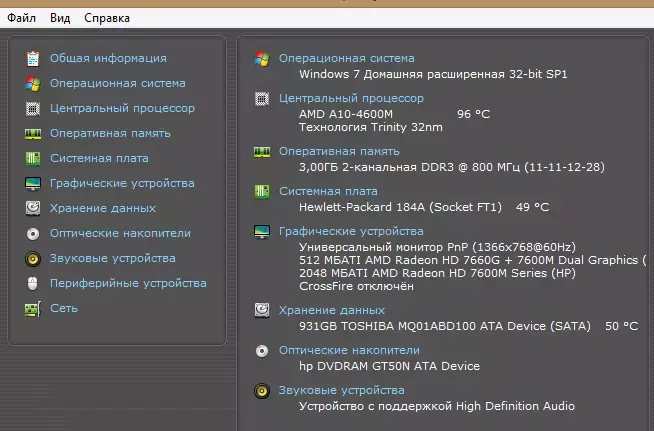Click the Общая информация clipboard icon in sidebar
This screenshot has width=654, height=431.
point(33,58)
